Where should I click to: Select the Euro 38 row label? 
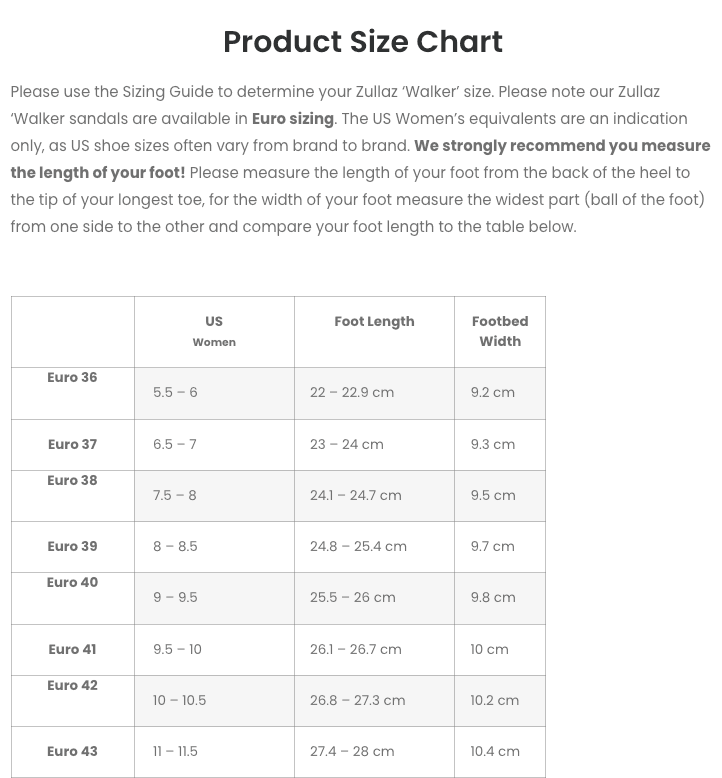pyautogui.click(x=72, y=480)
